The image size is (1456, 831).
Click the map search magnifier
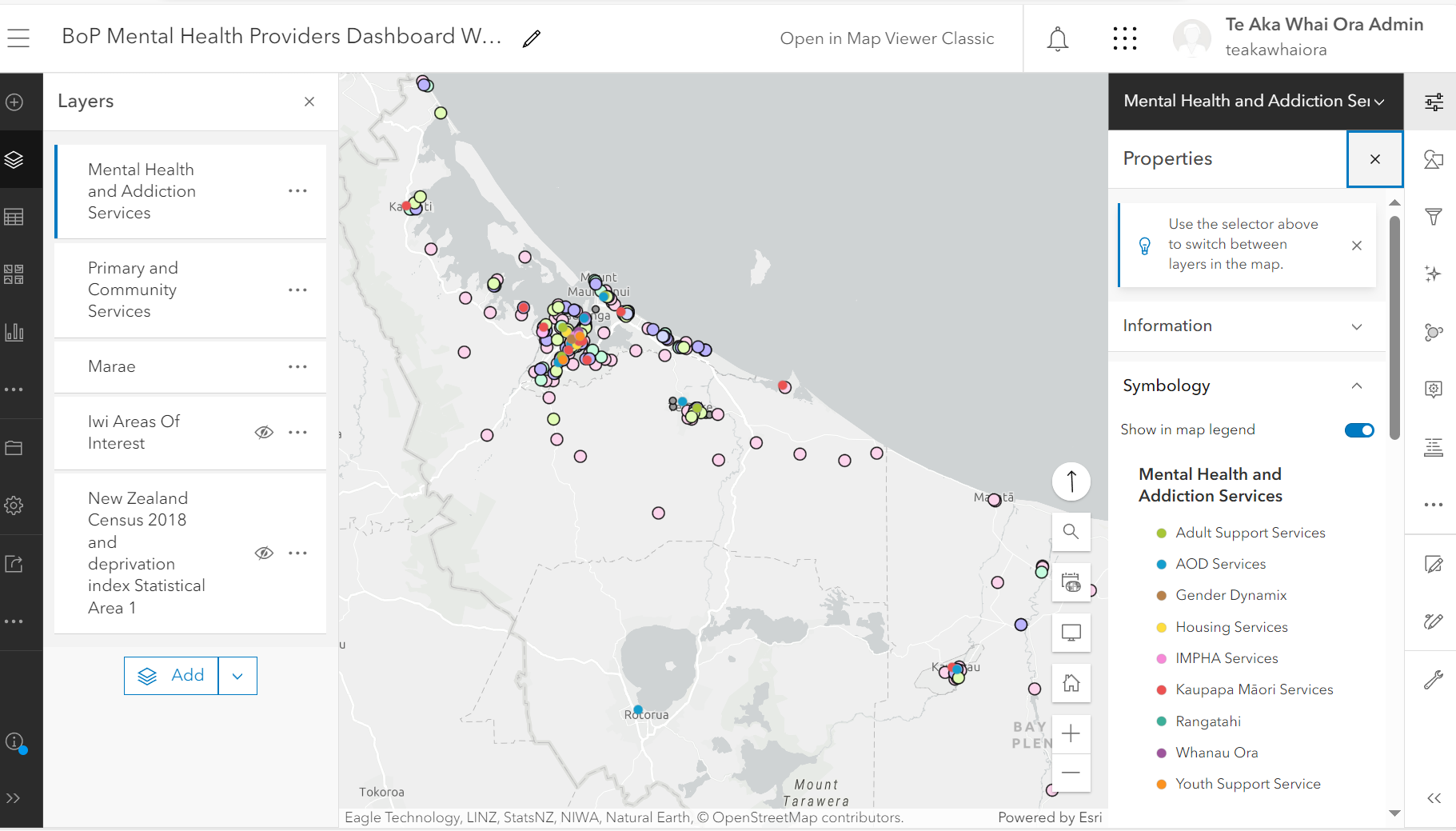point(1071,532)
